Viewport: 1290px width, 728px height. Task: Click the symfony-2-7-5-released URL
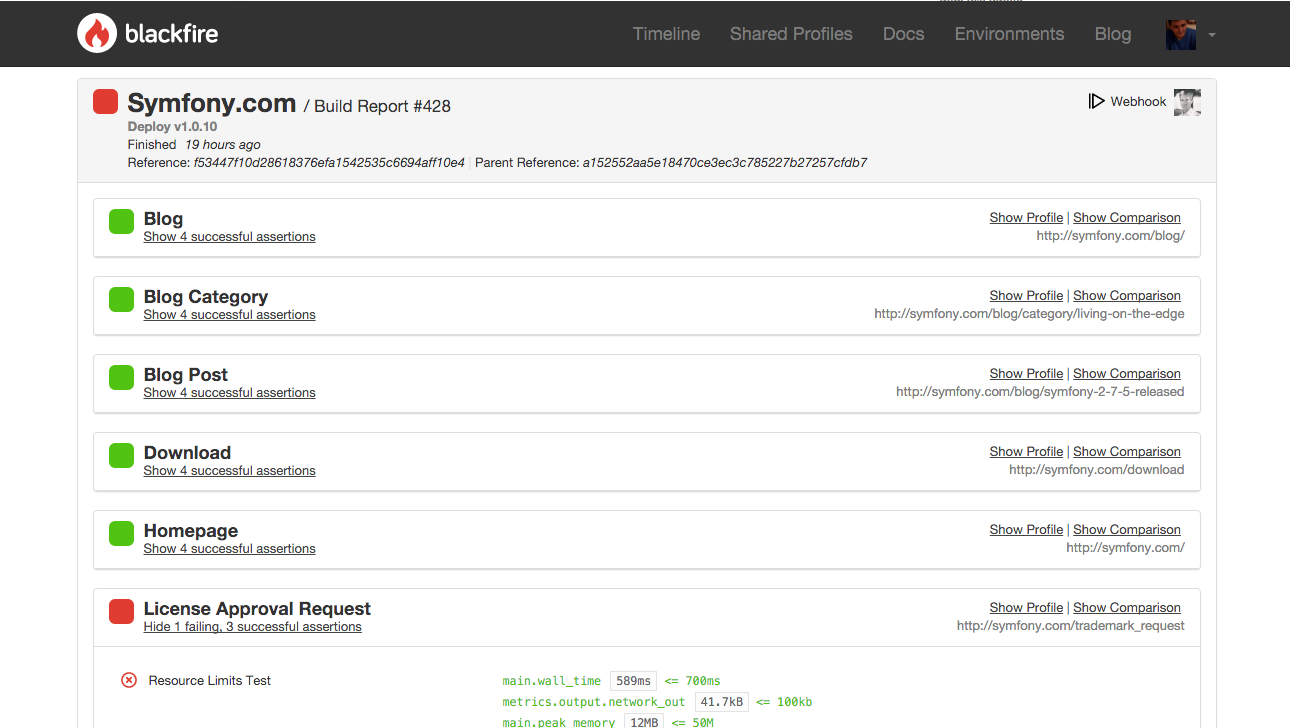click(1040, 392)
